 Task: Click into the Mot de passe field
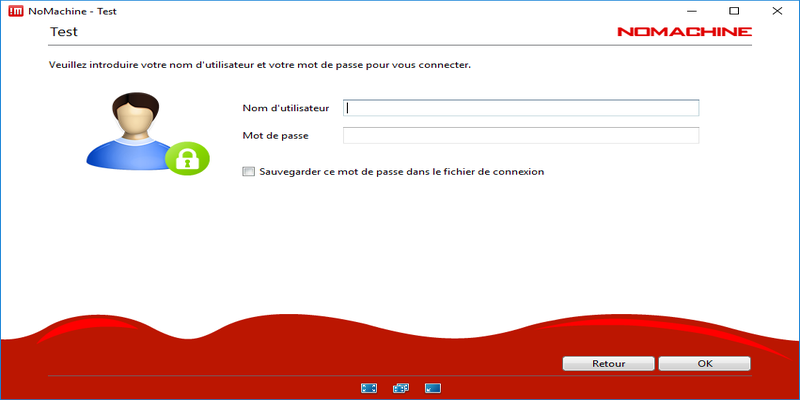(521, 136)
